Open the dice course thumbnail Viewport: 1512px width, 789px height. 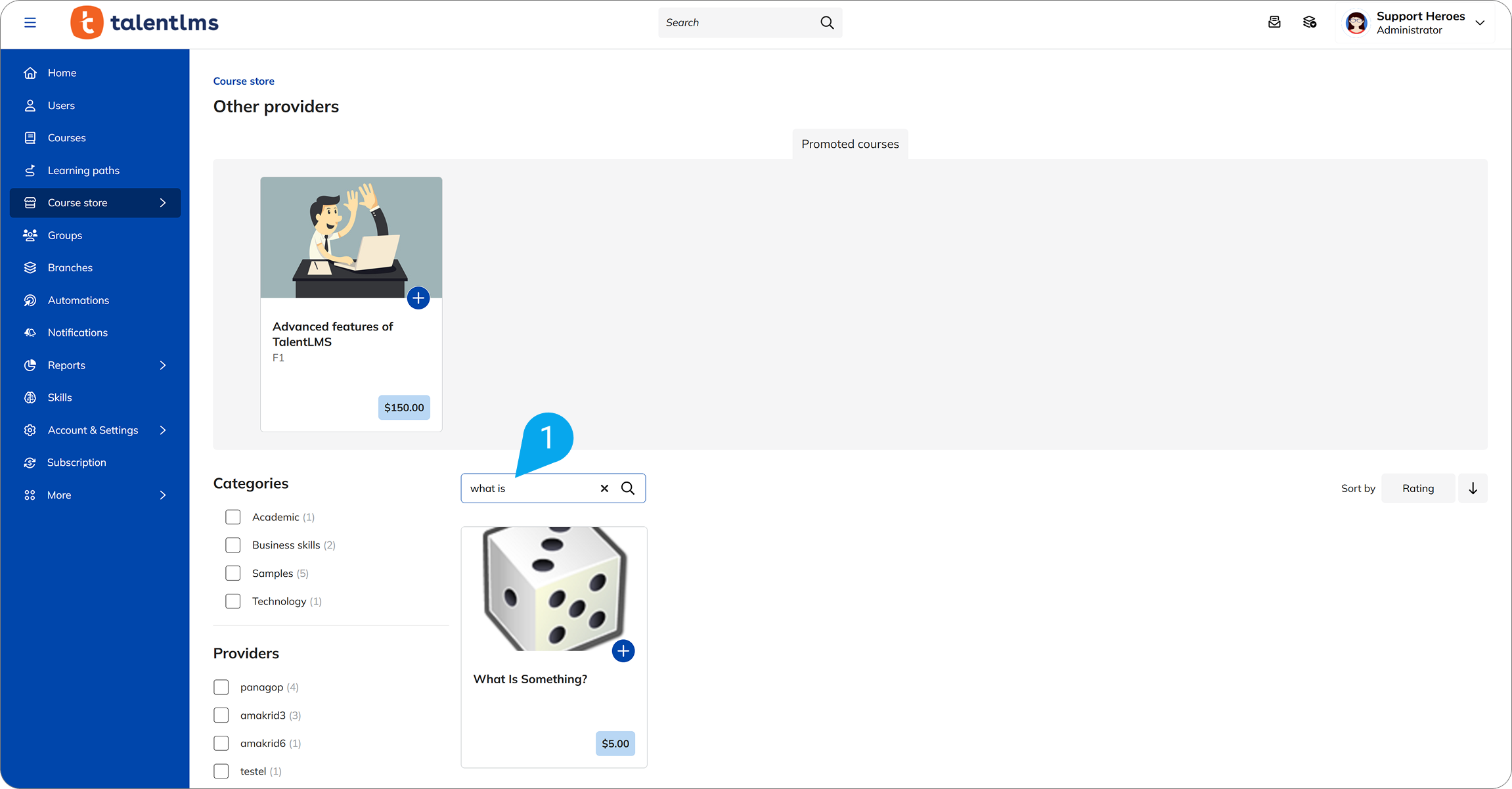pos(554,588)
